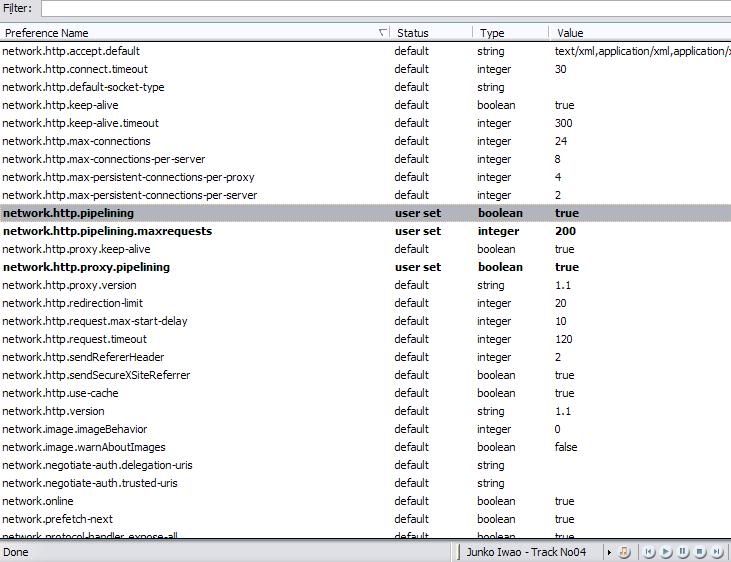Screen dimensions: 731x562
Task: Select the network.http.proxy.version preference
Action: tap(69, 285)
